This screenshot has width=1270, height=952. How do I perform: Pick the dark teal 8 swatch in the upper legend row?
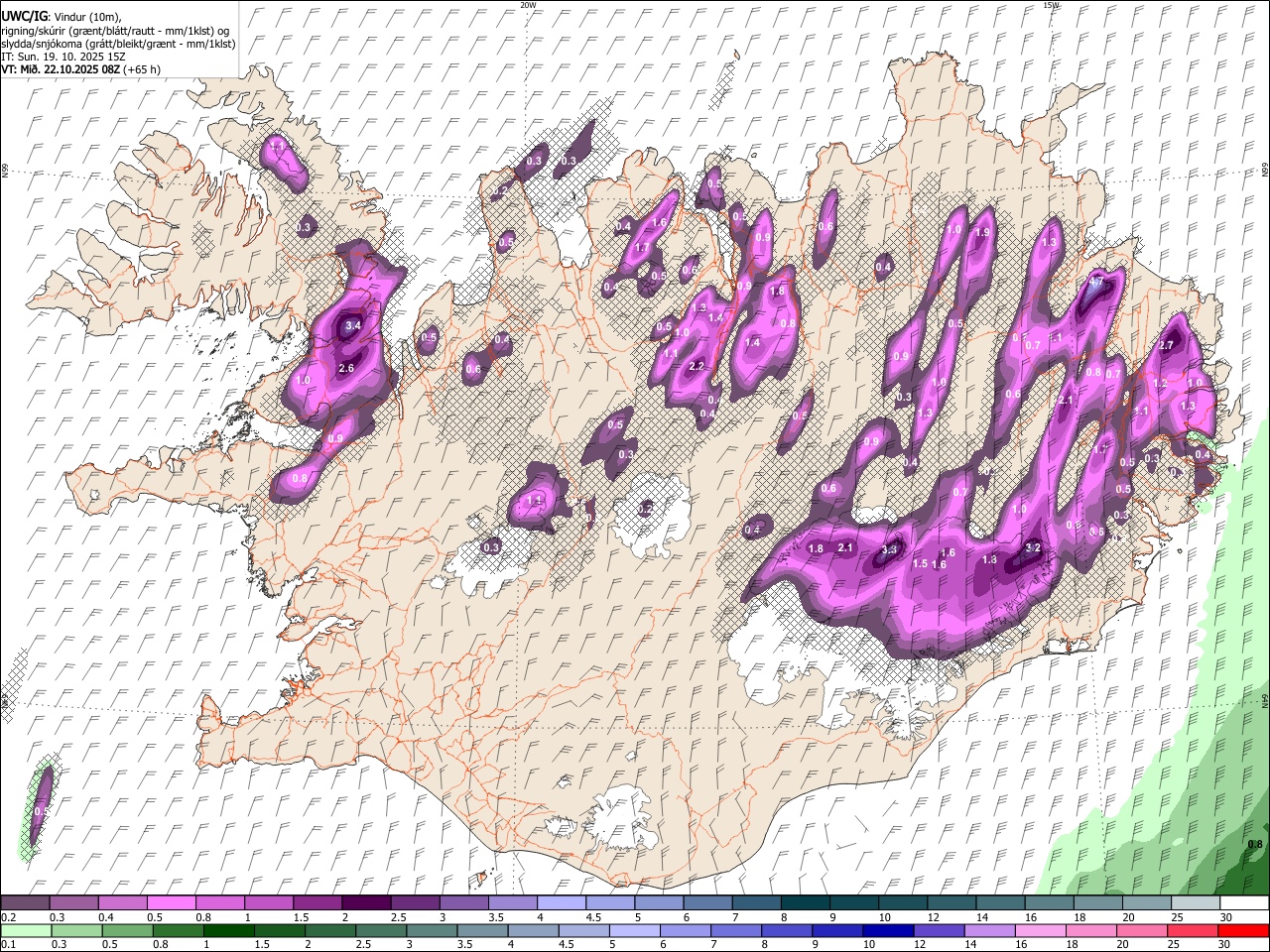[x=804, y=903]
